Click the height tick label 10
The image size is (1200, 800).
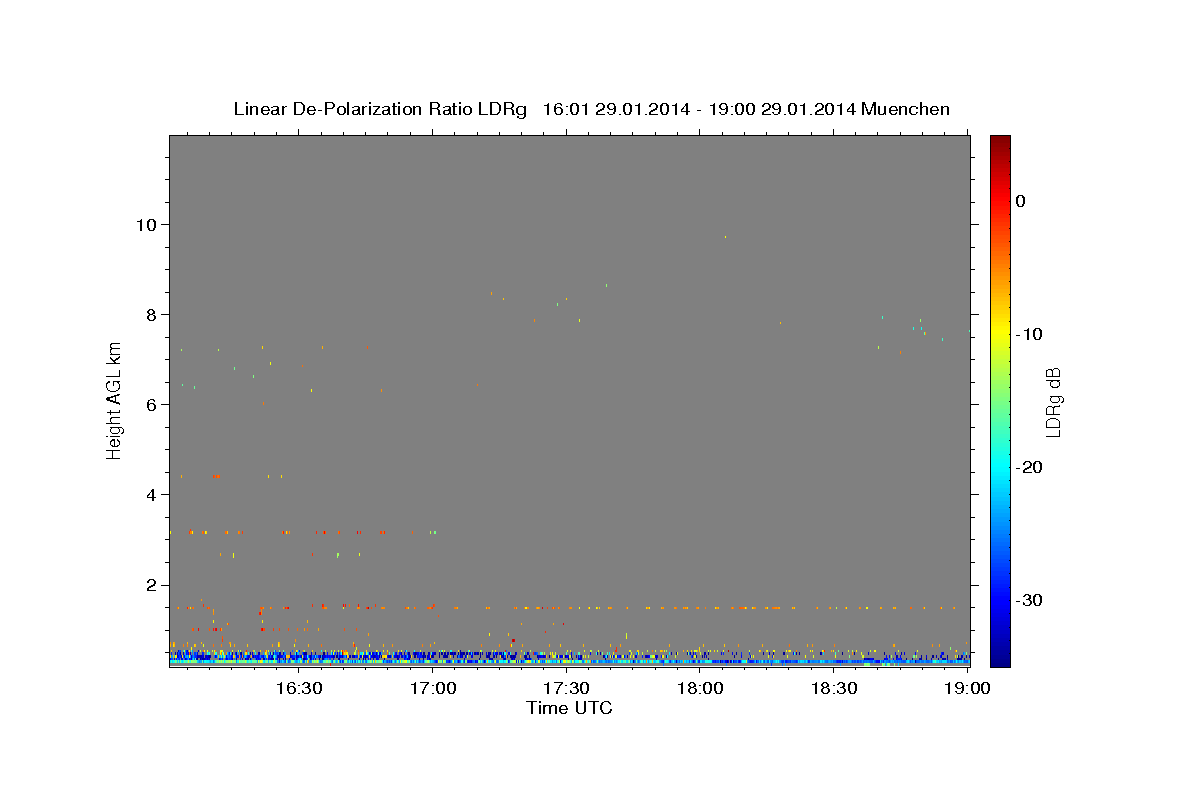(x=148, y=224)
